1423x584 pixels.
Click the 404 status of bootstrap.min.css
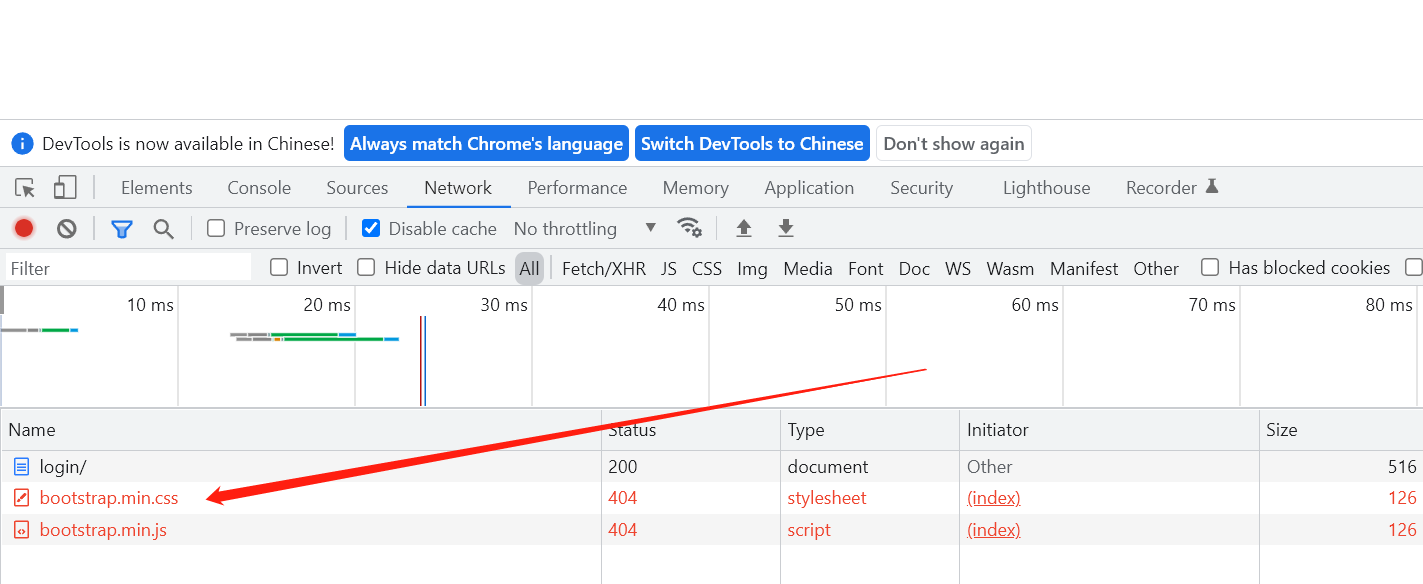click(x=622, y=498)
